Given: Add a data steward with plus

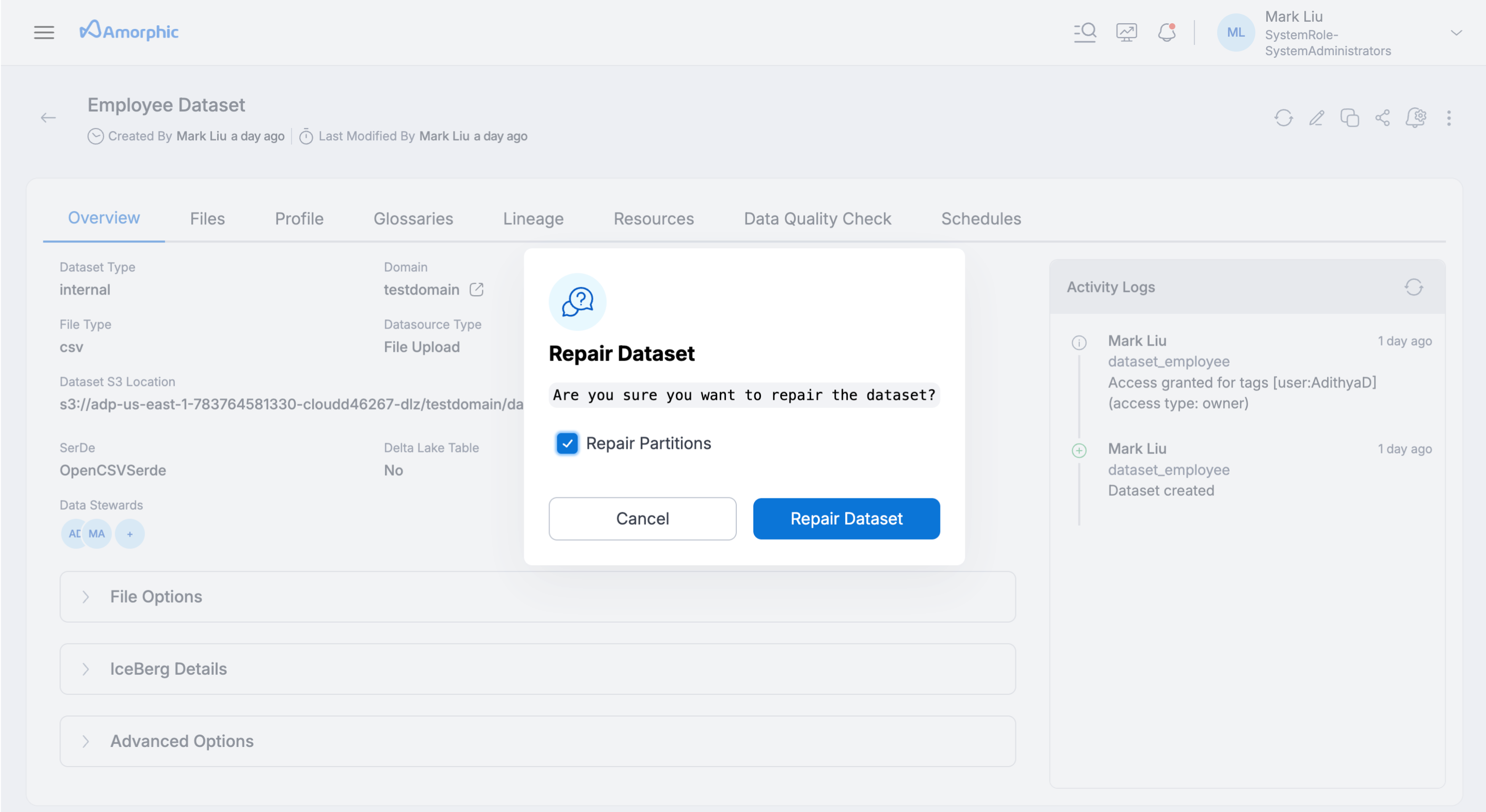Looking at the screenshot, I should [x=130, y=534].
